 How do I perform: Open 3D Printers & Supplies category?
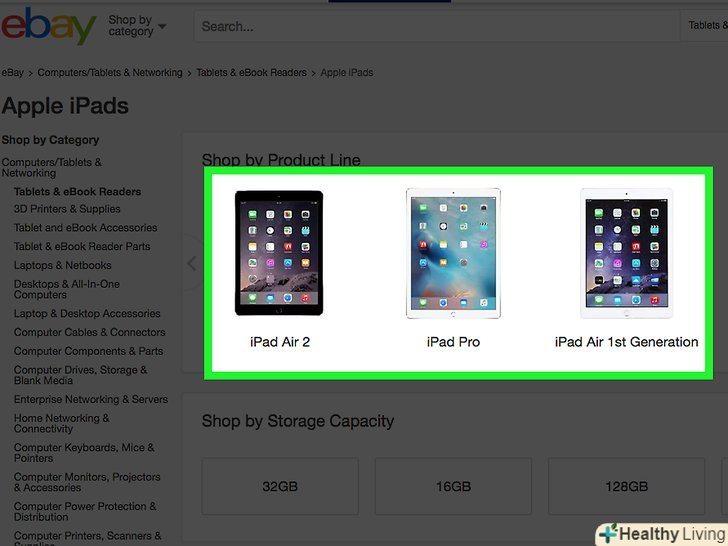tap(67, 209)
